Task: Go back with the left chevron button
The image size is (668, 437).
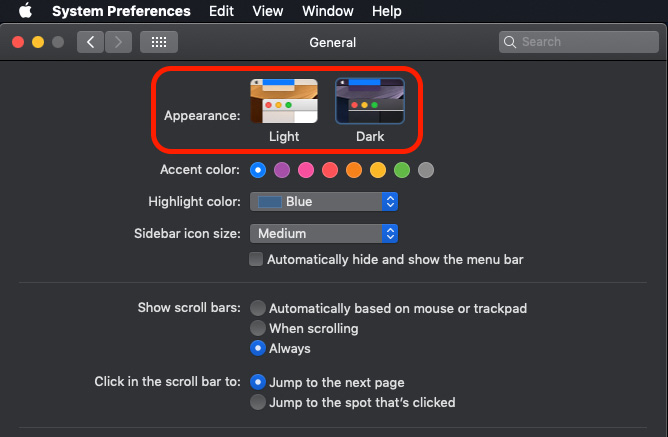Action: [90, 42]
